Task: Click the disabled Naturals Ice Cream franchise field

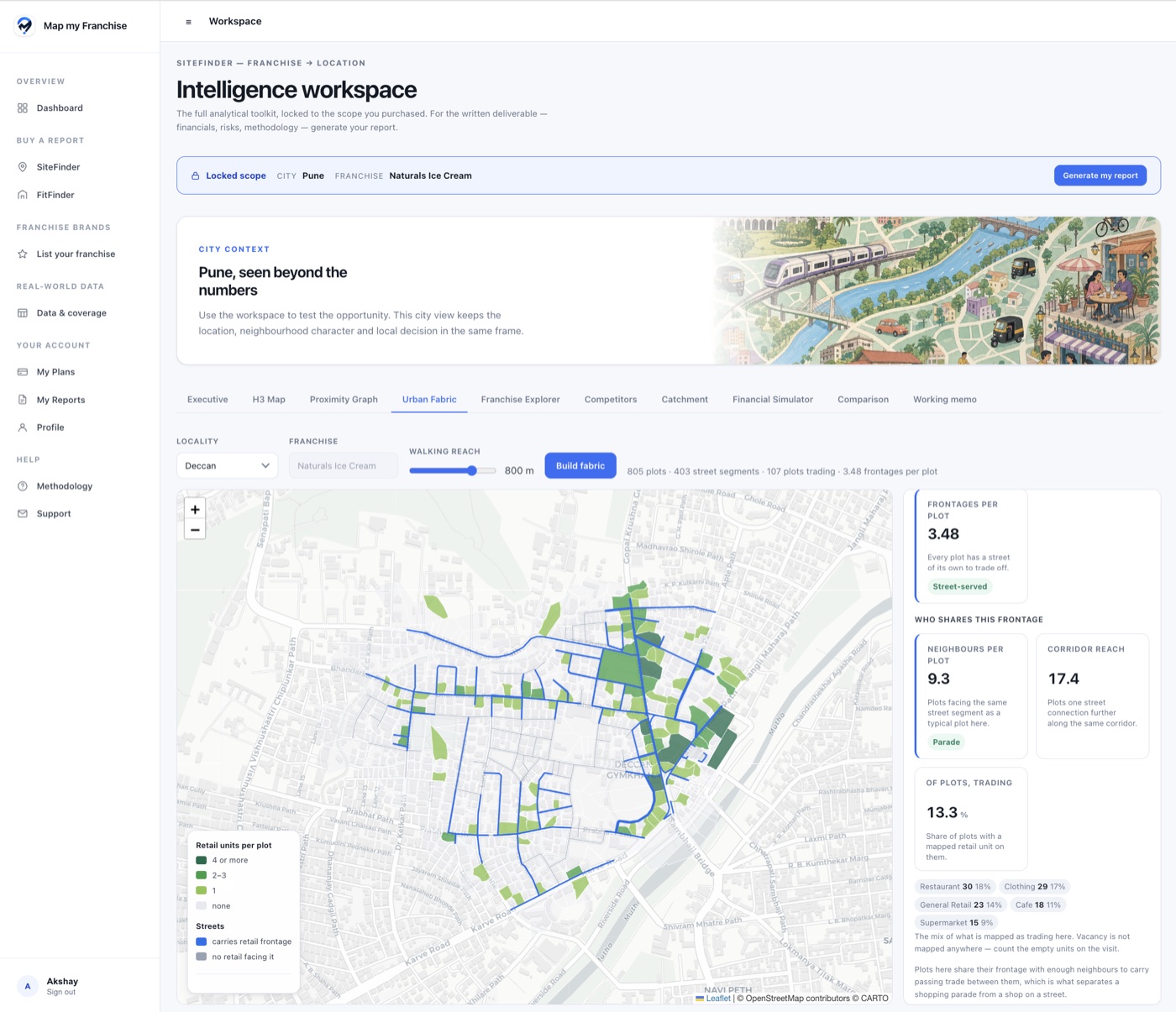Action: pyautogui.click(x=344, y=465)
